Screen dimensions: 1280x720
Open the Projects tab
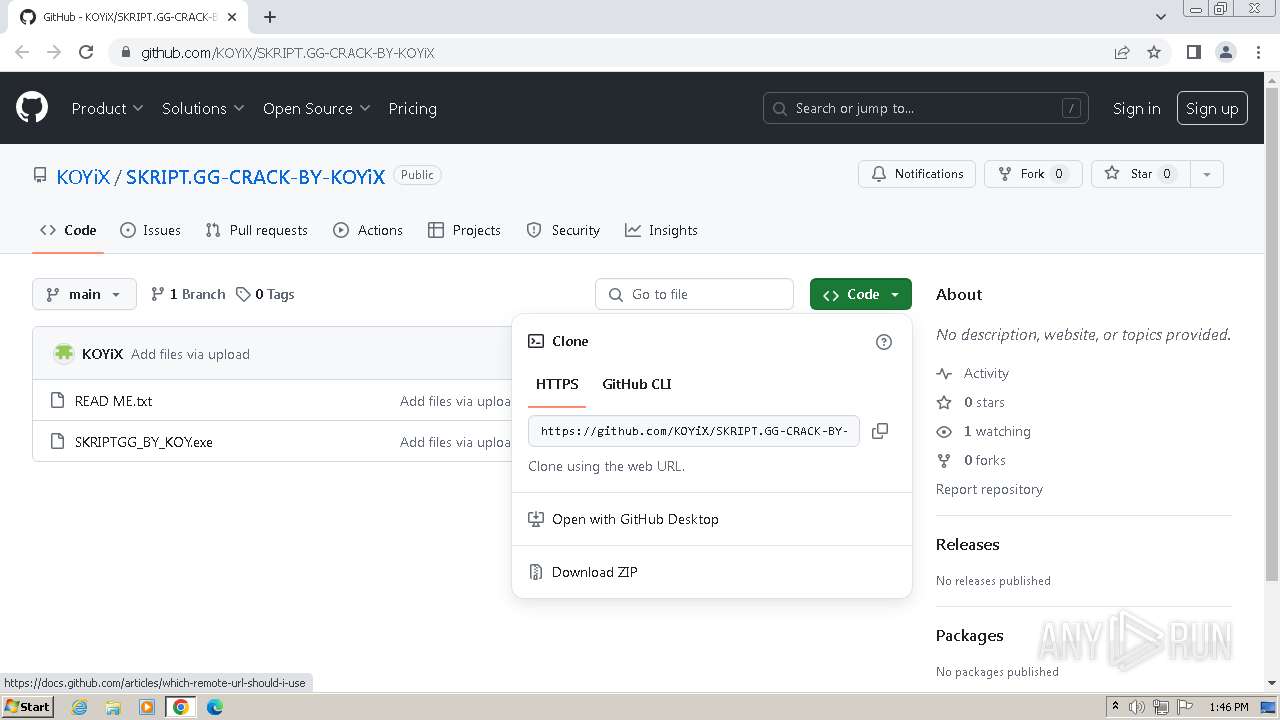pyautogui.click(x=464, y=230)
